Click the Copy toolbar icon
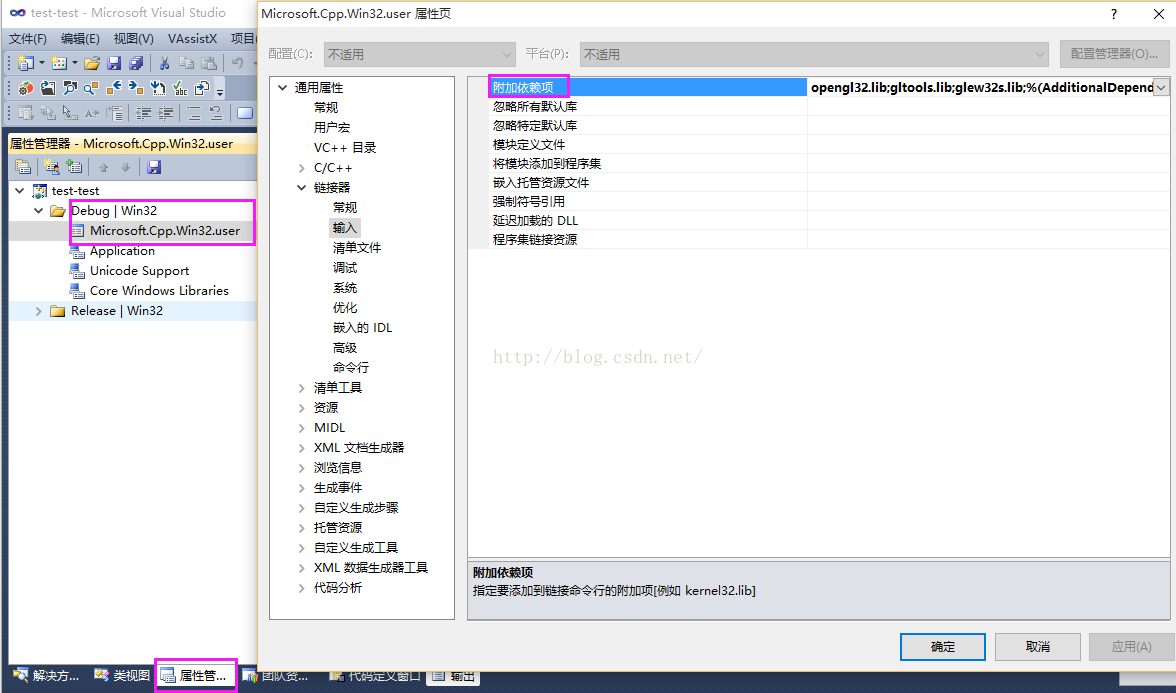 [x=186, y=63]
